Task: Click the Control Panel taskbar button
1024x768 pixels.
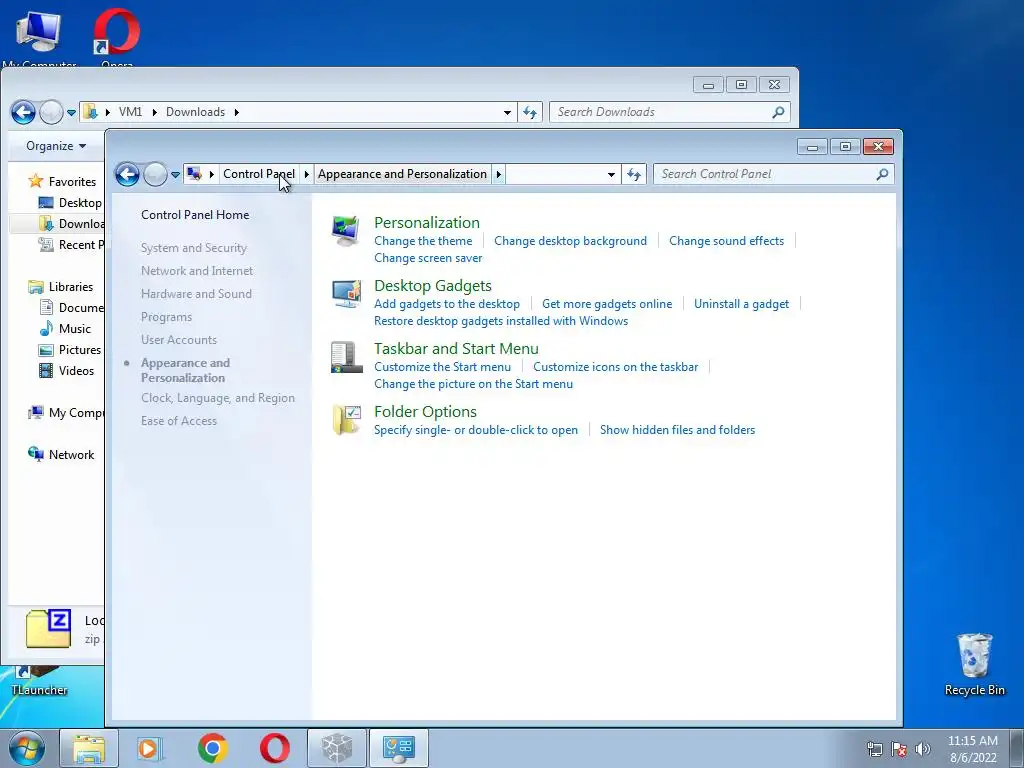Action: coord(399,748)
